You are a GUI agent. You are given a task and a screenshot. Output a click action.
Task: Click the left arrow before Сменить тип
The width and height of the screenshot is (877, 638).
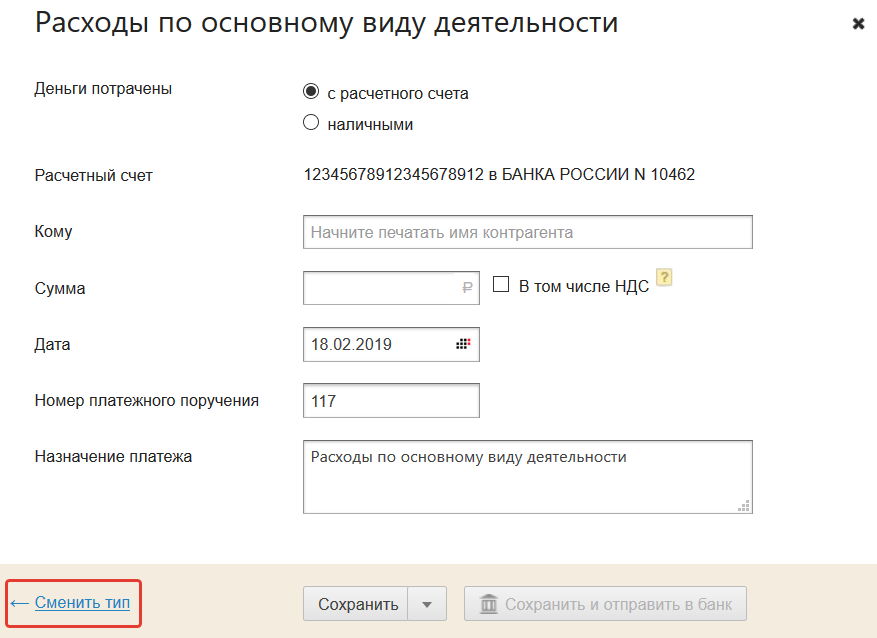point(19,603)
